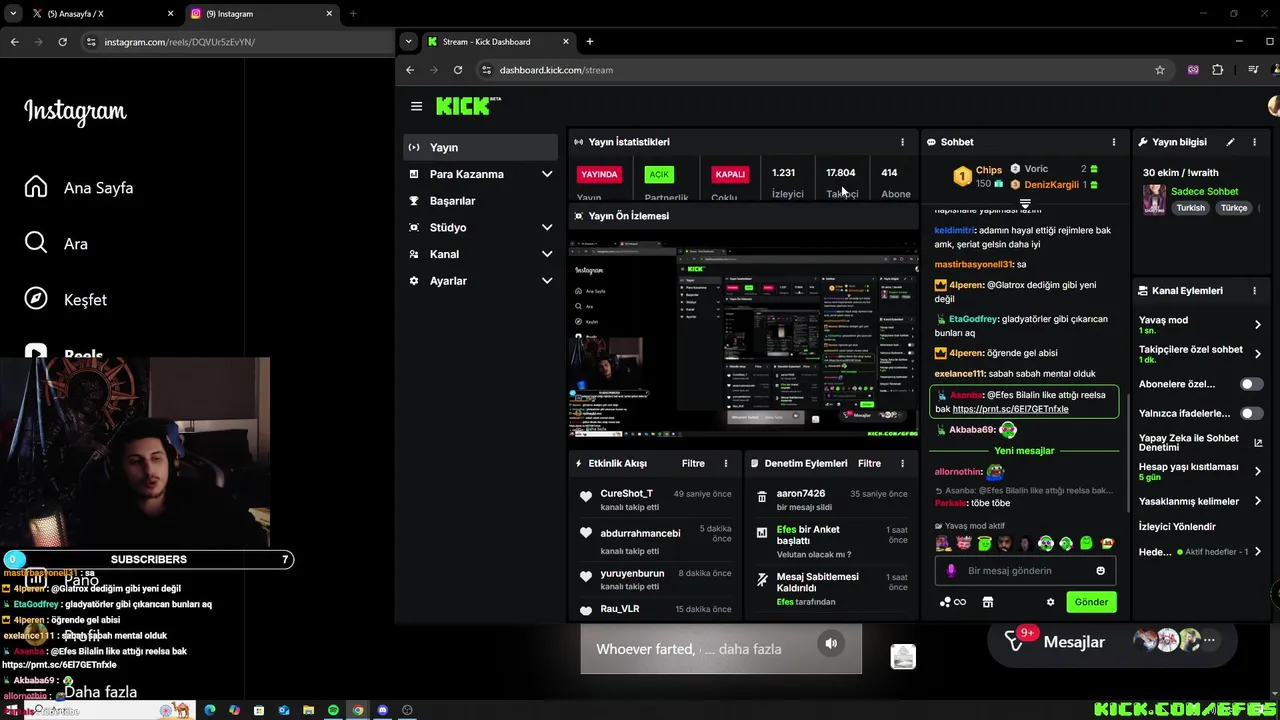The width and height of the screenshot is (1280, 720).
Task: Click the Türkçe tag
Action: [1234, 208]
